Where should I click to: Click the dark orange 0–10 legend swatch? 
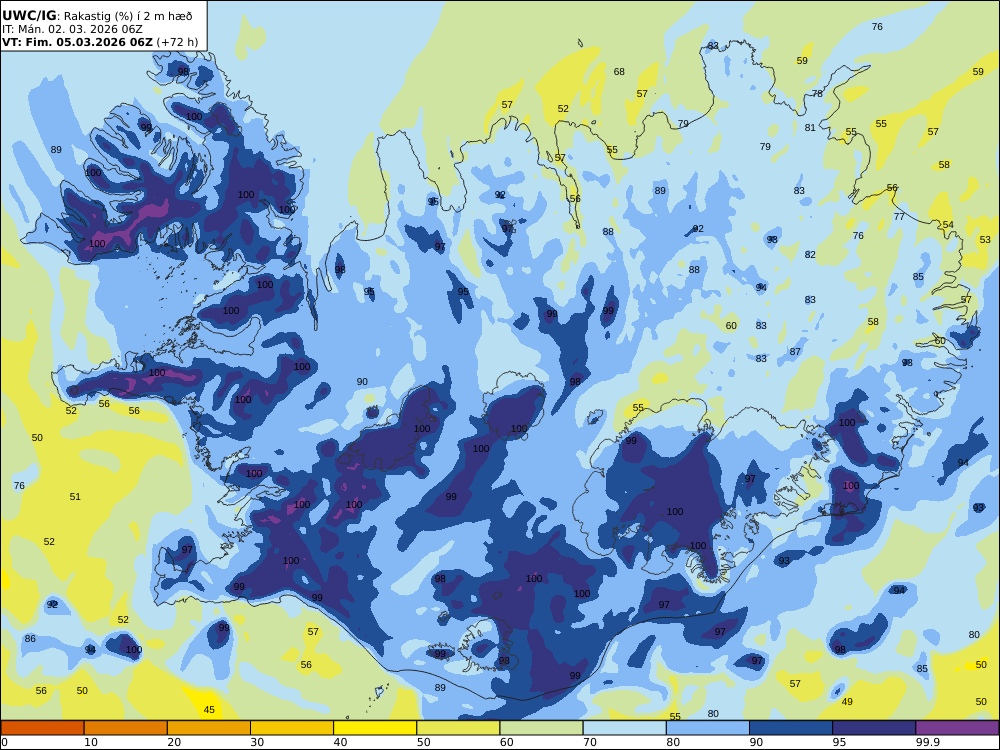(x=42, y=728)
